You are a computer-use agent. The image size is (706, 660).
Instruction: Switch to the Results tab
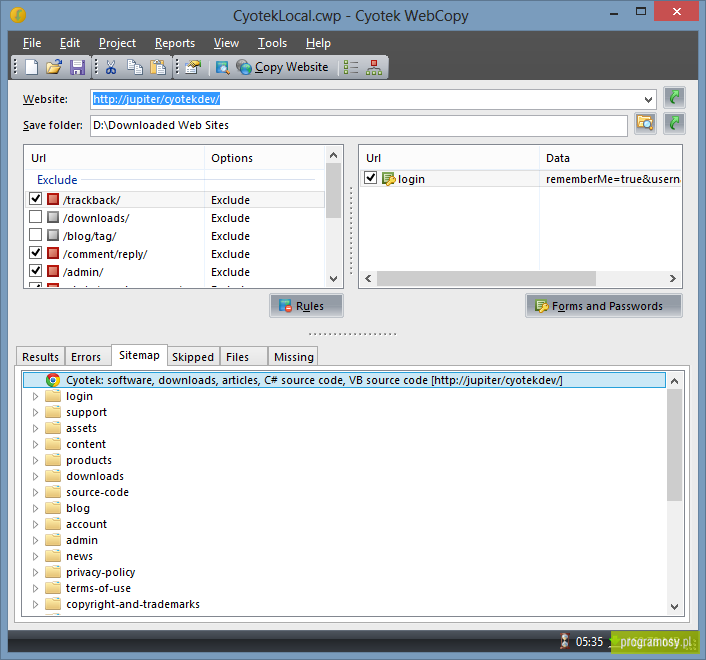coord(41,357)
